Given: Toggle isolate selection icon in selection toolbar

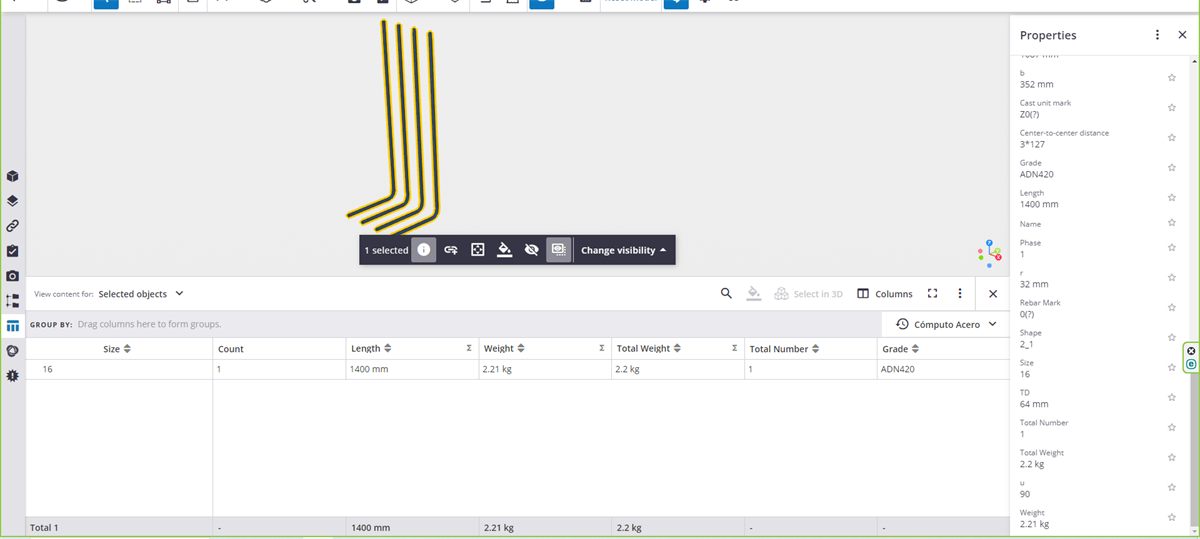Looking at the screenshot, I should (x=559, y=250).
